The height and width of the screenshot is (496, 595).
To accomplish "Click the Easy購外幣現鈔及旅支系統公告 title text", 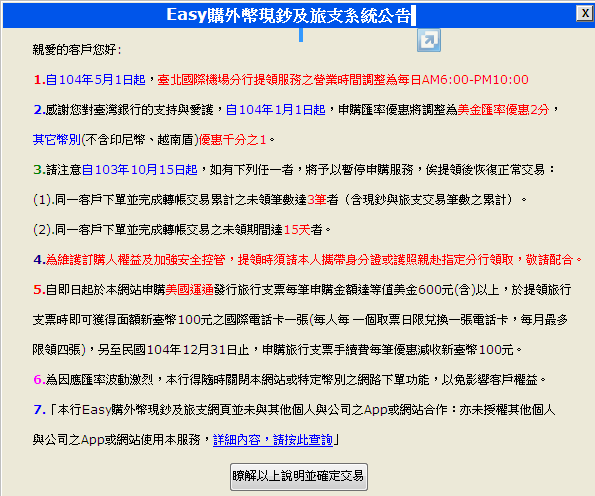I will tap(289, 16).
